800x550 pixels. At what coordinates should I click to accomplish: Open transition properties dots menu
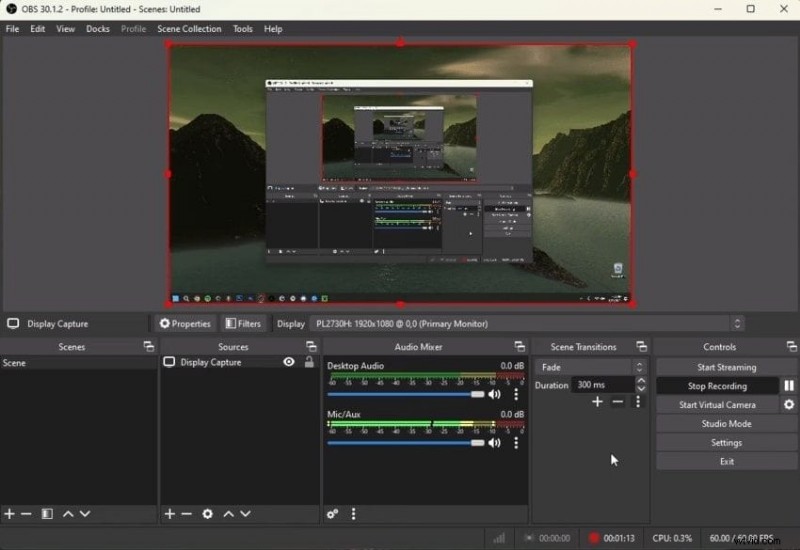click(637, 402)
